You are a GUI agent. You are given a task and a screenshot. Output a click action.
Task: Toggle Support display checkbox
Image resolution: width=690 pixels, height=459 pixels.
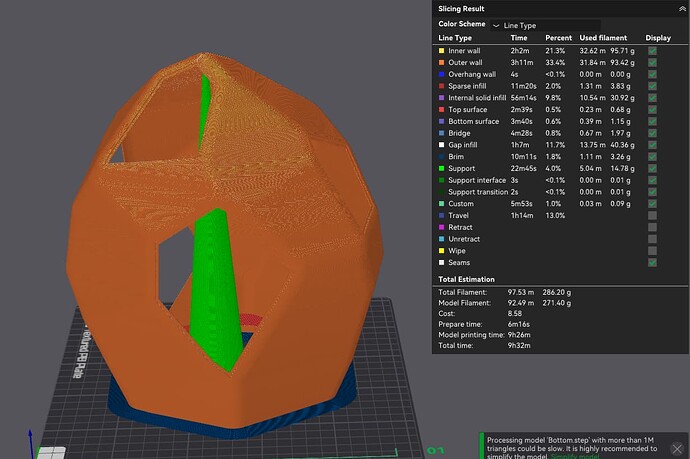click(652, 168)
